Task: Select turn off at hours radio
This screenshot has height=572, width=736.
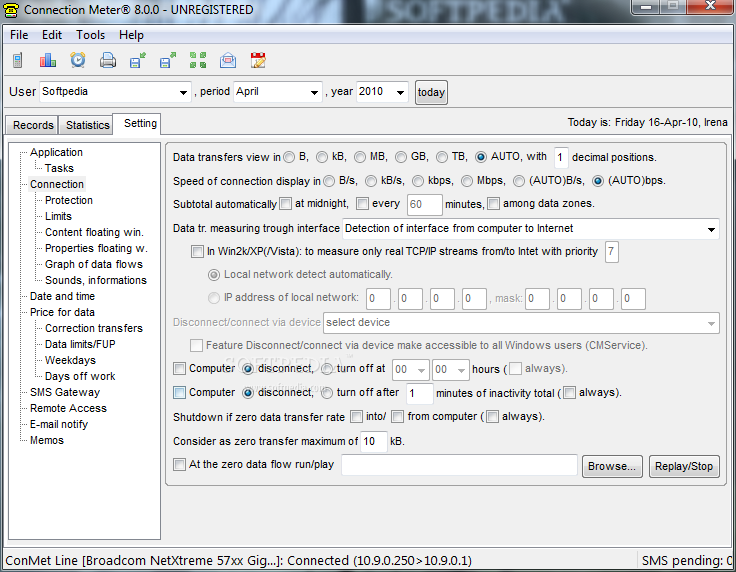Action: [x=327, y=369]
